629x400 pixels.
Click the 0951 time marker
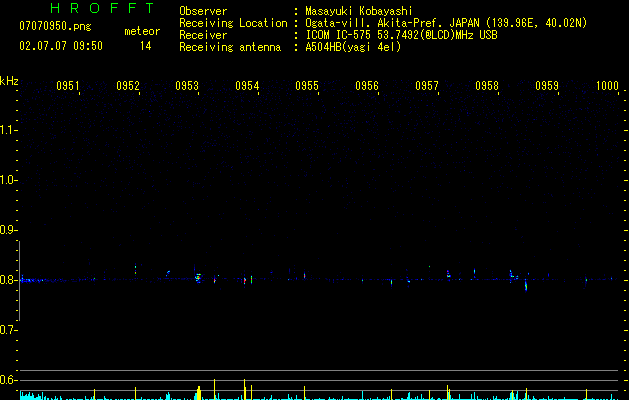point(67,85)
